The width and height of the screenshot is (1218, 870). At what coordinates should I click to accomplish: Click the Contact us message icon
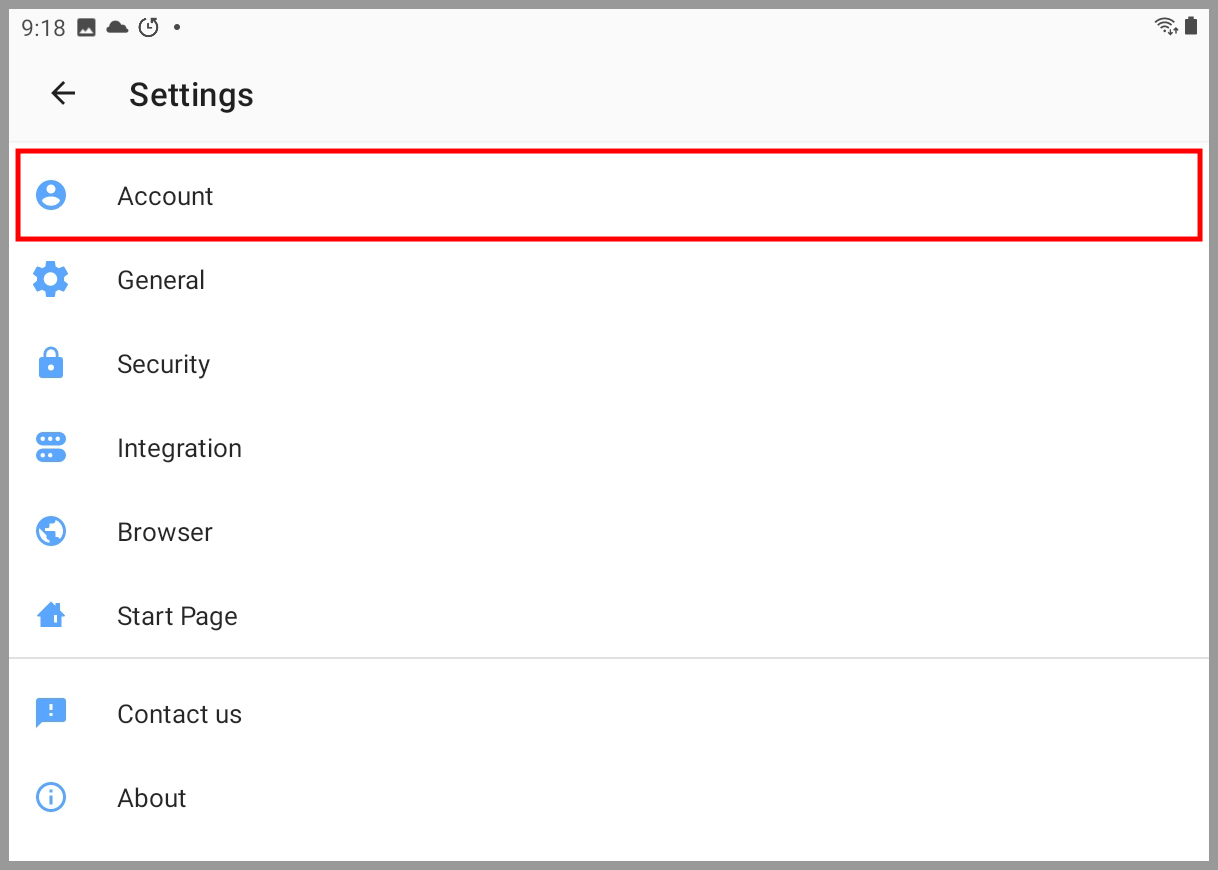click(x=51, y=713)
